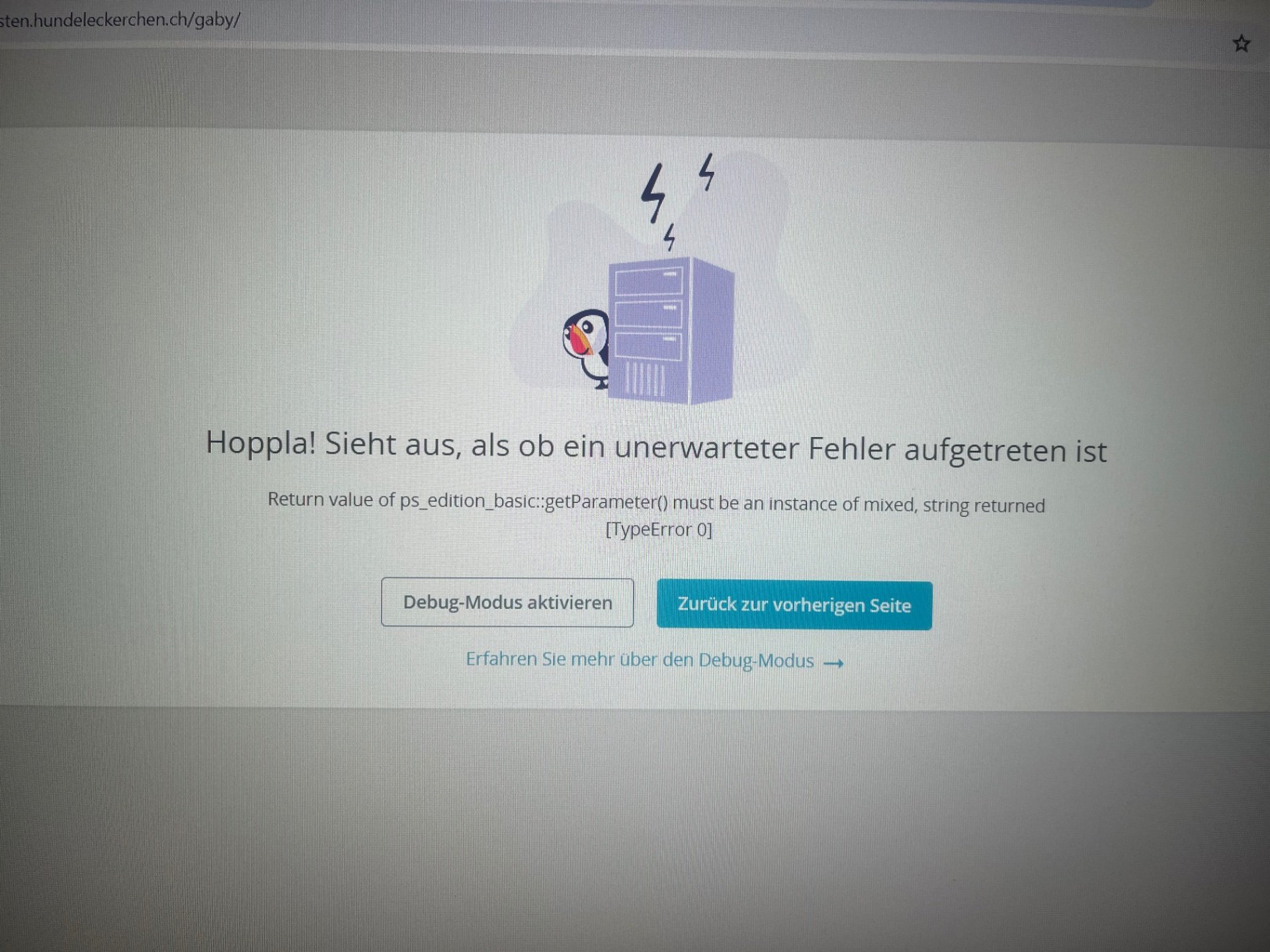Click the largest lightning bolt above the server
1270x952 pixels.
654,193
